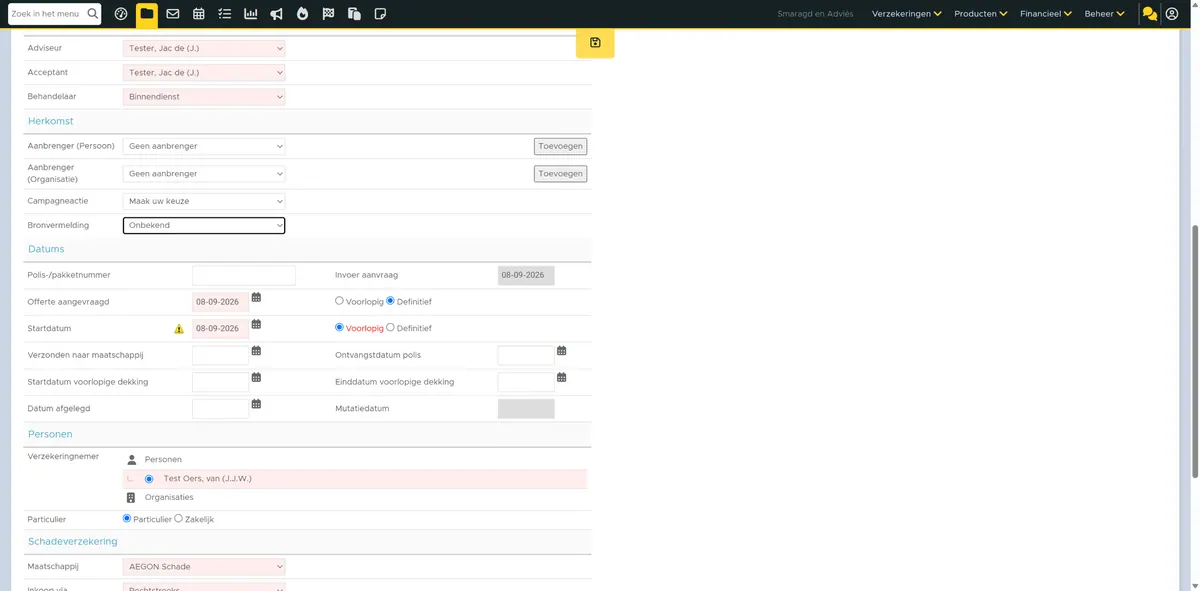Click the yellow save floppy-disk button
Image resolution: width=1200 pixels, height=591 pixels.
click(595, 43)
